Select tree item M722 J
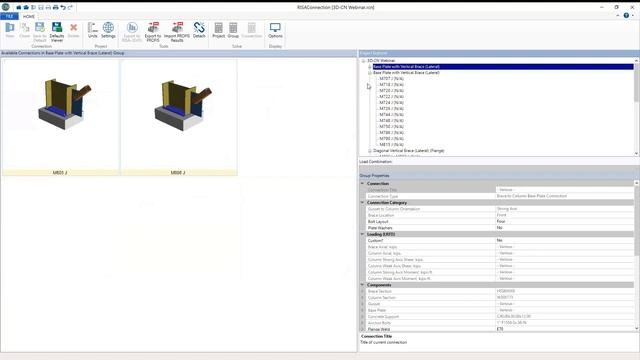Image resolution: width=640 pixels, height=360 pixels. (391, 97)
